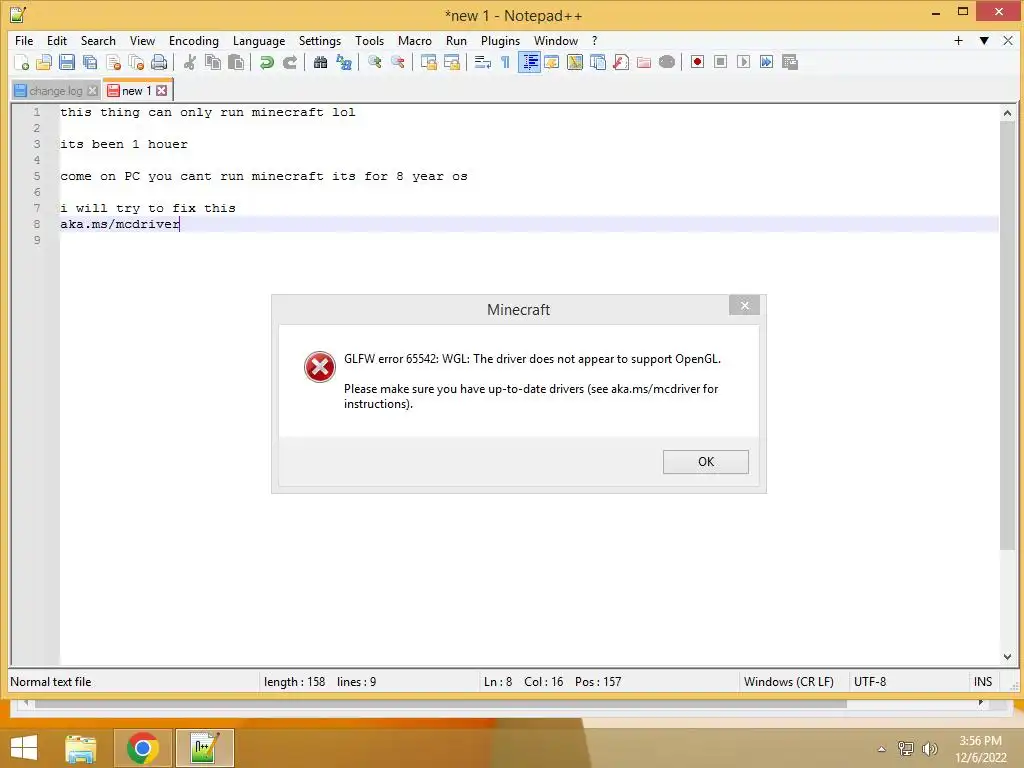Click the Paste toolbar icon

236,62
